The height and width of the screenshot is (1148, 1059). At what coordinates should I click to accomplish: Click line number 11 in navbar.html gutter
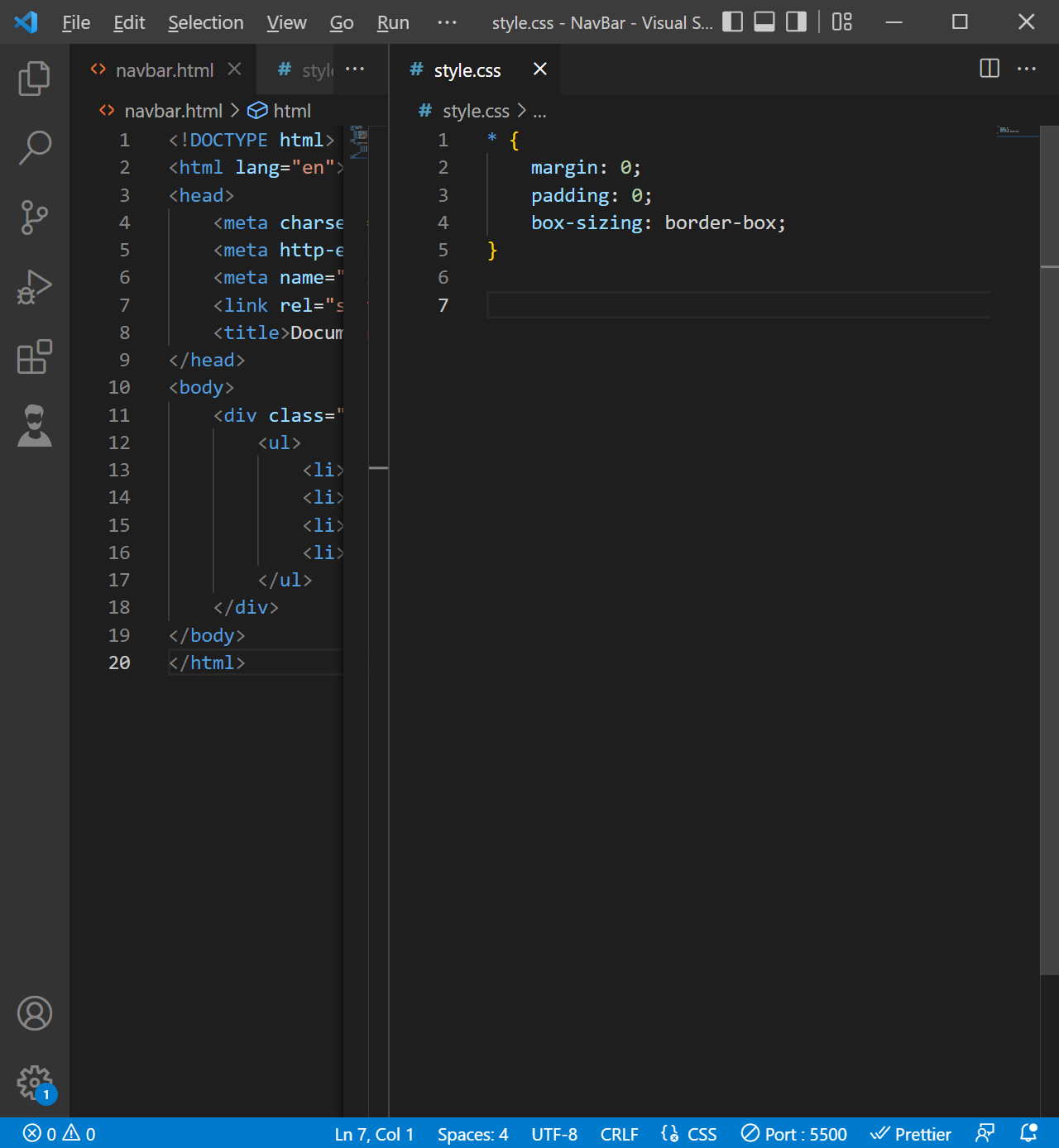(x=119, y=415)
